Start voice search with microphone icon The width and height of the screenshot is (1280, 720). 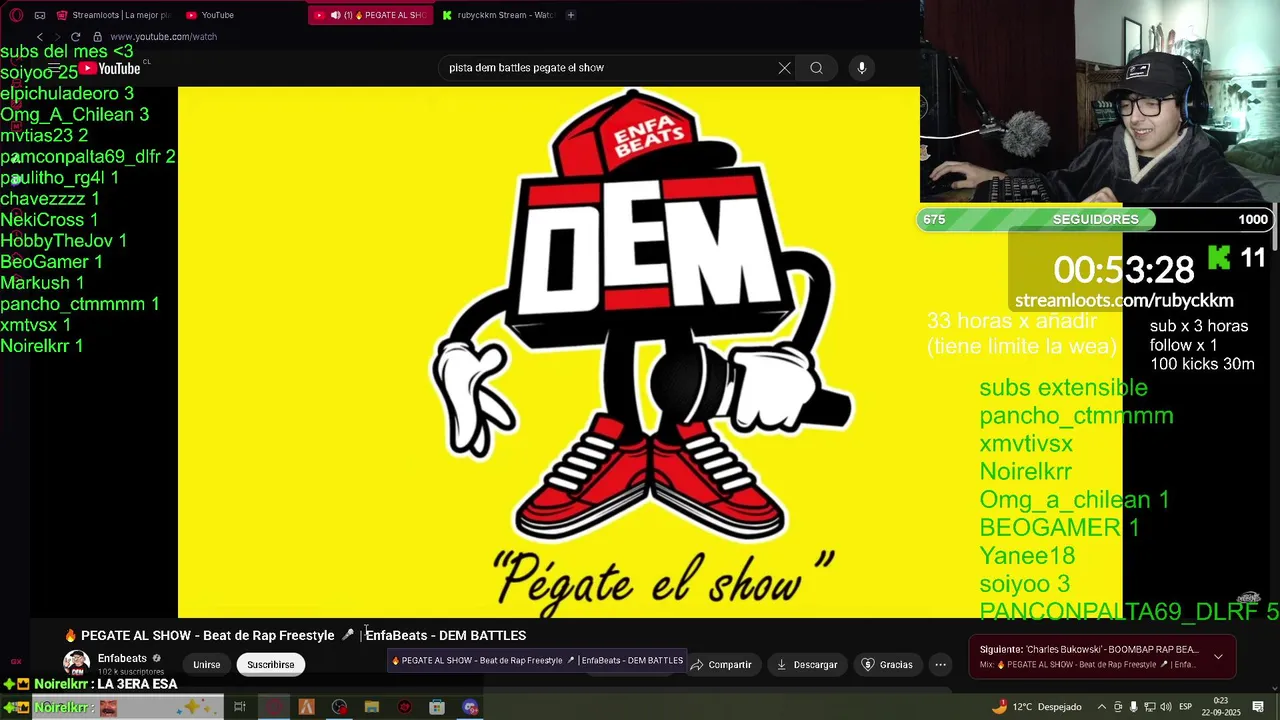862,68
